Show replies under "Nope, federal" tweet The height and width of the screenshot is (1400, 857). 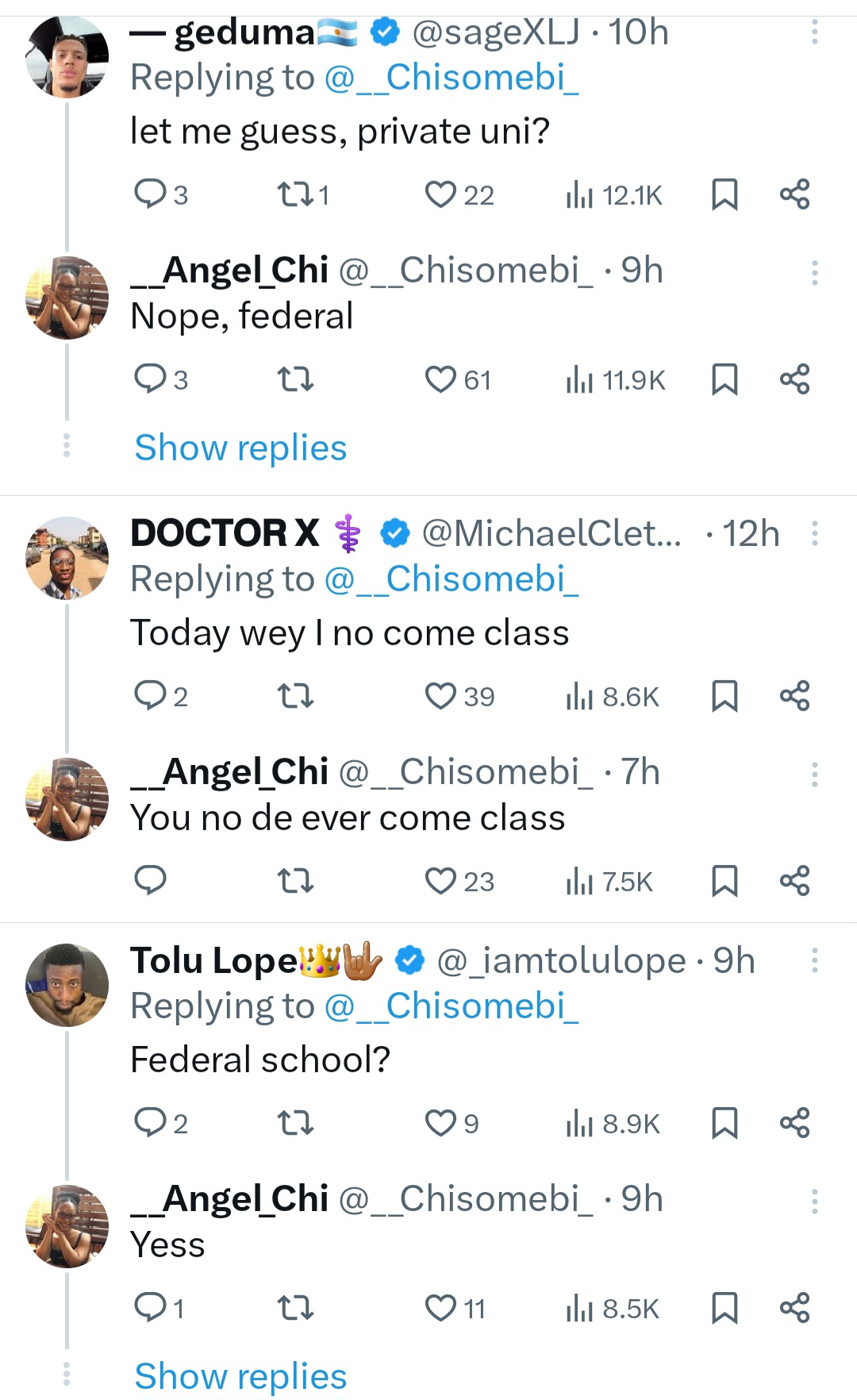[240, 448]
